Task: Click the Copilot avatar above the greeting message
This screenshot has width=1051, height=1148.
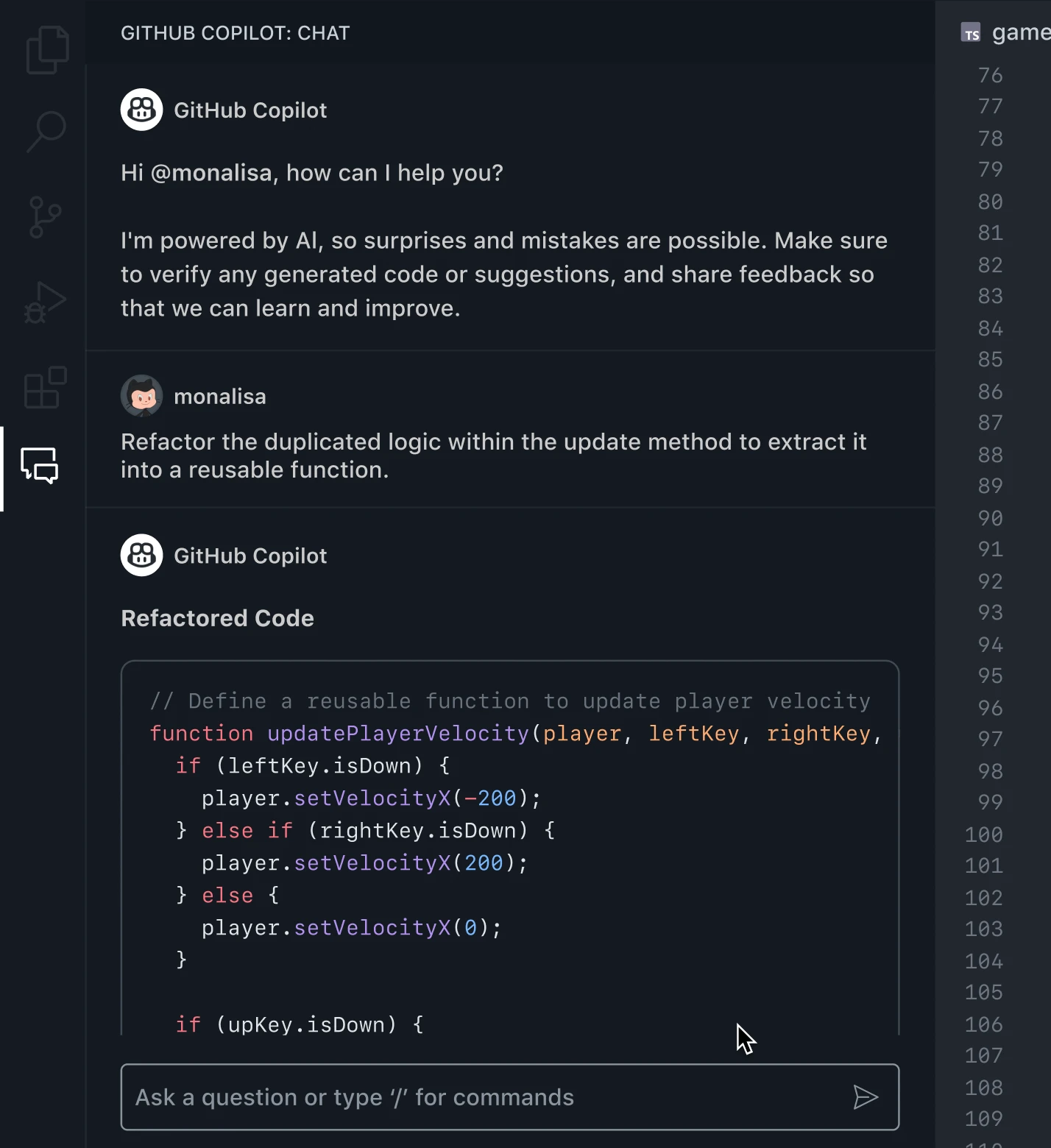Action: click(141, 110)
